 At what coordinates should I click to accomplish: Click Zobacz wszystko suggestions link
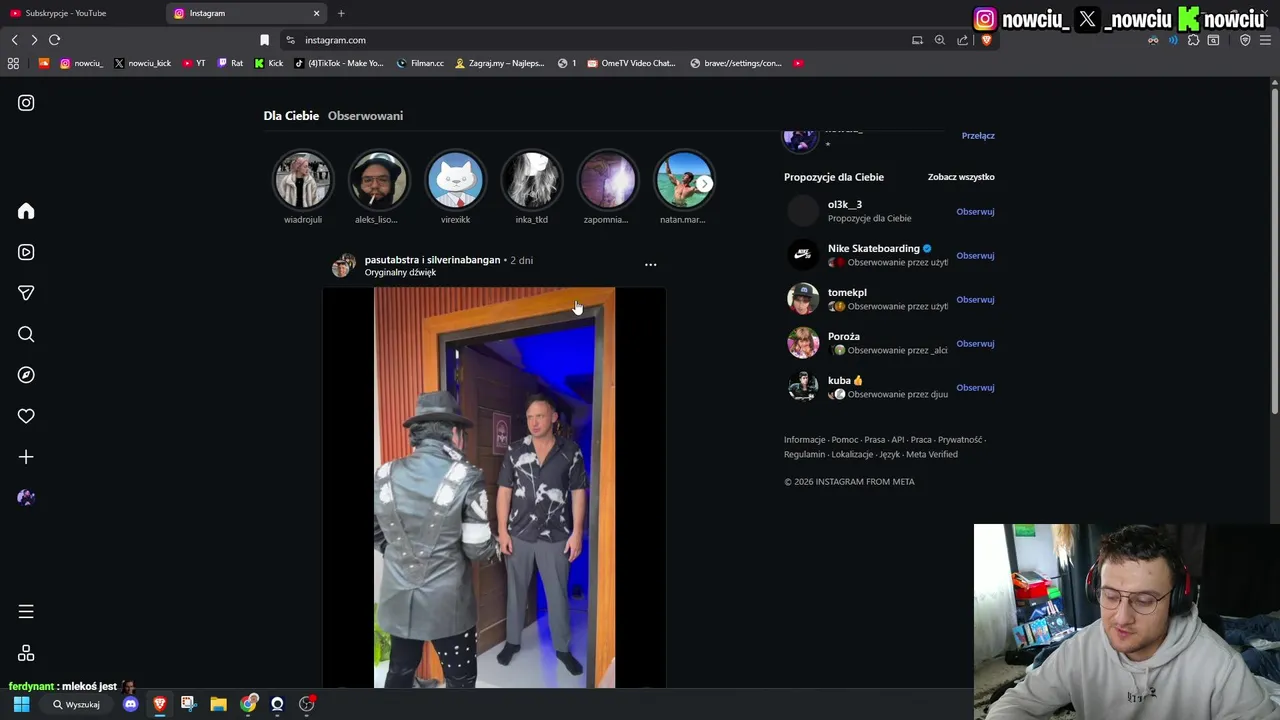(961, 177)
